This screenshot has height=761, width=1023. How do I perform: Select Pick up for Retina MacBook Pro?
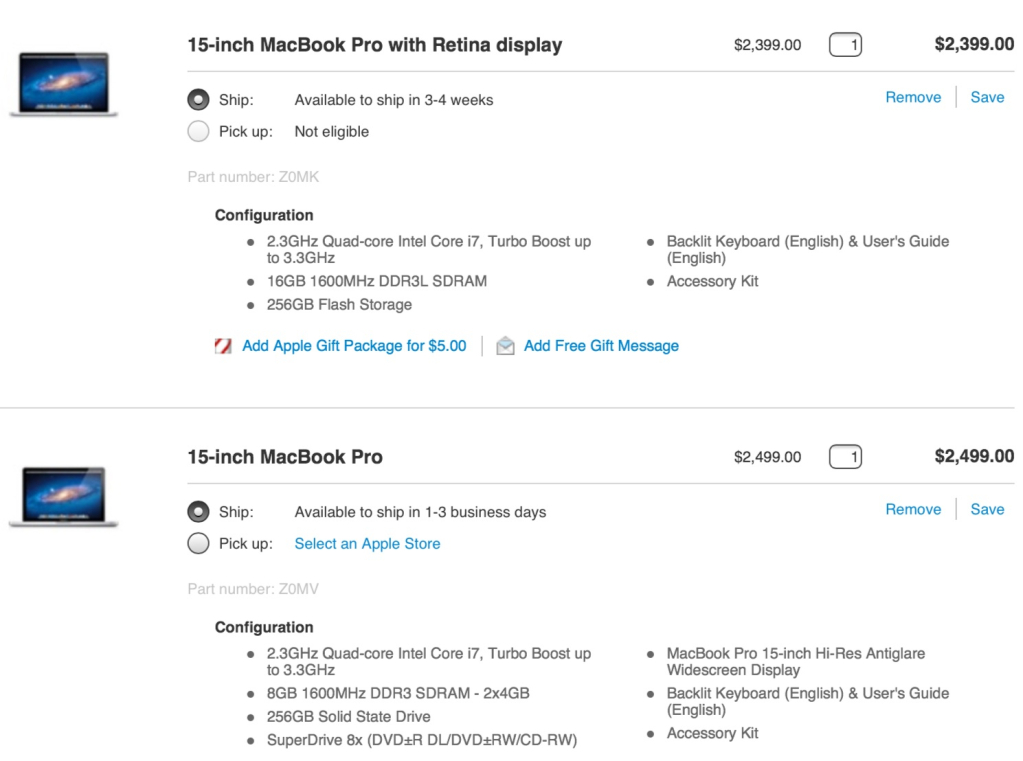pos(199,132)
